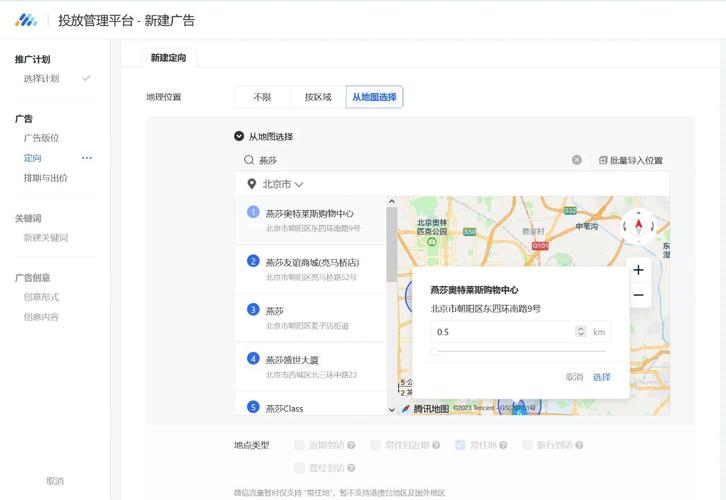Click the number 3 result marker
This screenshot has height=500, width=726.
(x=253, y=309)
